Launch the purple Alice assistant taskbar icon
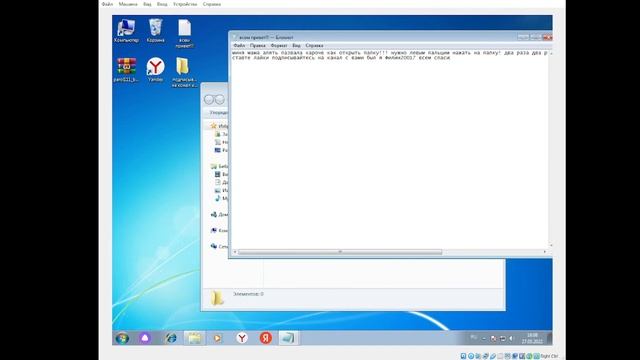640x360 pixels. pos(145,338)
